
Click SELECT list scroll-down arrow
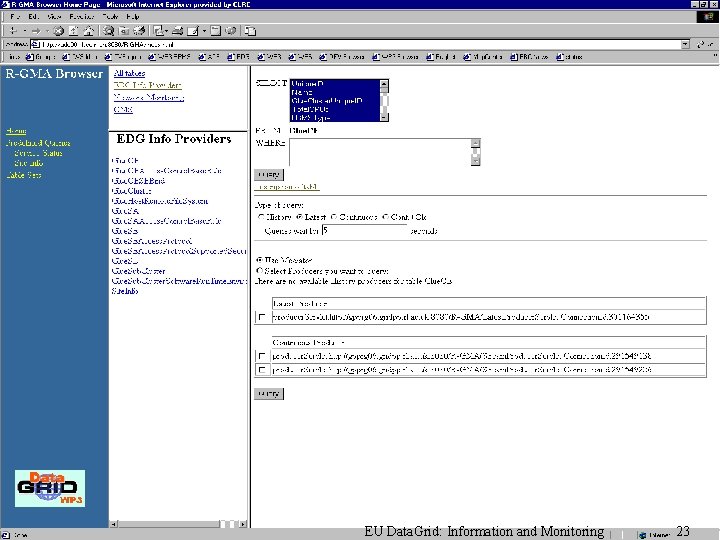(x=384, y=118)
